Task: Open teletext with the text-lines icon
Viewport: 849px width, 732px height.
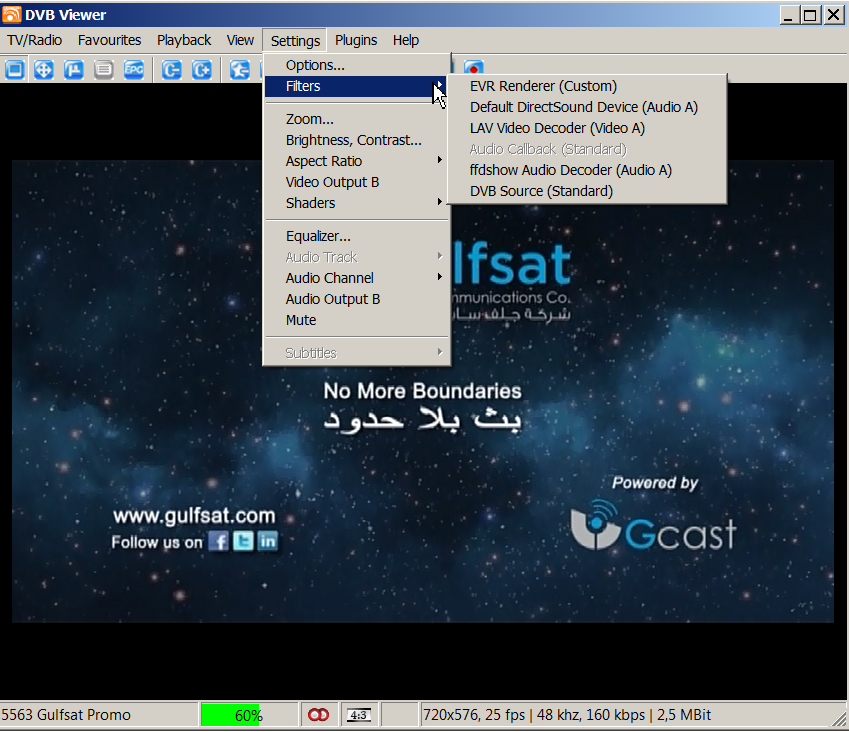Action: (x=103, y=70)
